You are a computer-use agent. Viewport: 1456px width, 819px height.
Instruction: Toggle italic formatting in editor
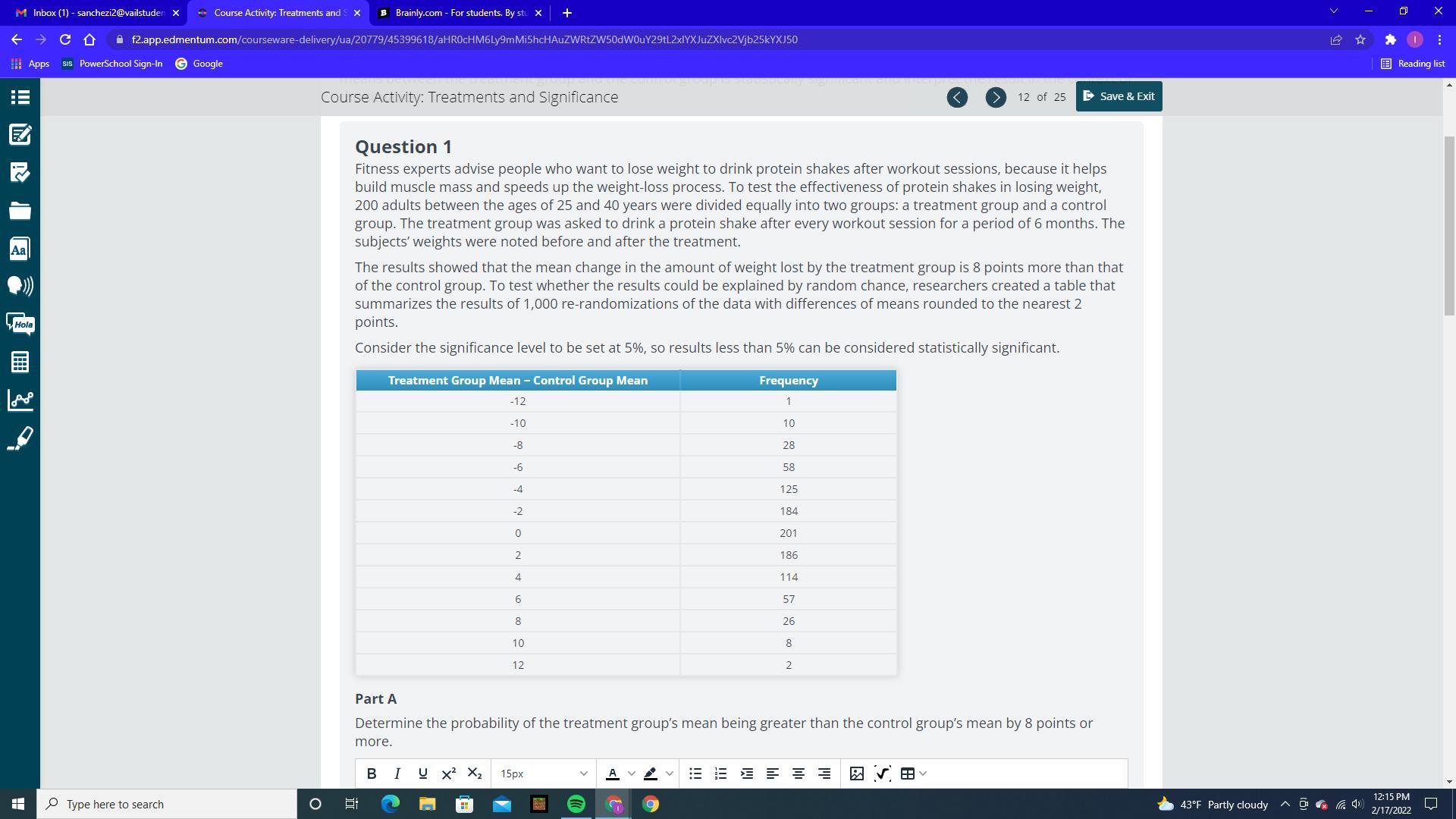tap(397, 773)
